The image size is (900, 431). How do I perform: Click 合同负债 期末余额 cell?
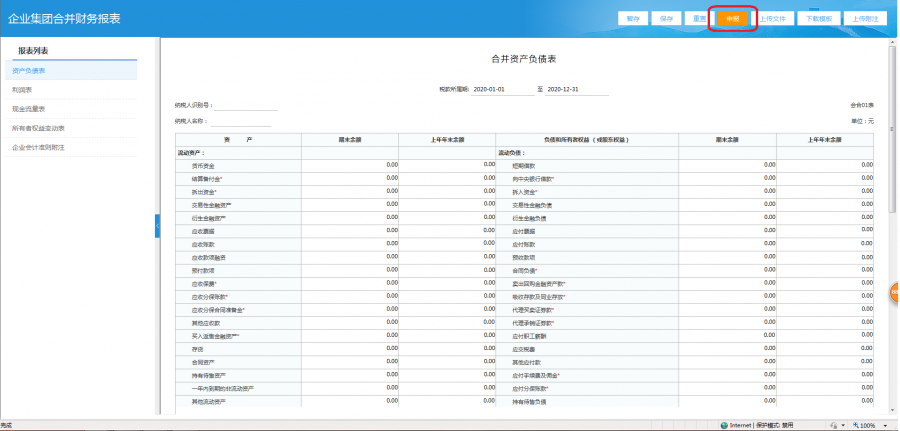pyautogui.click(x=727, y=271)
